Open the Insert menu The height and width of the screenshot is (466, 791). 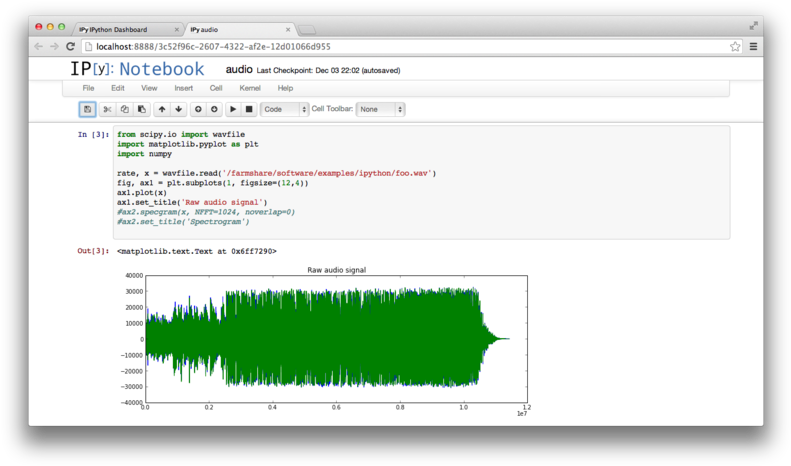pos(183,88)
